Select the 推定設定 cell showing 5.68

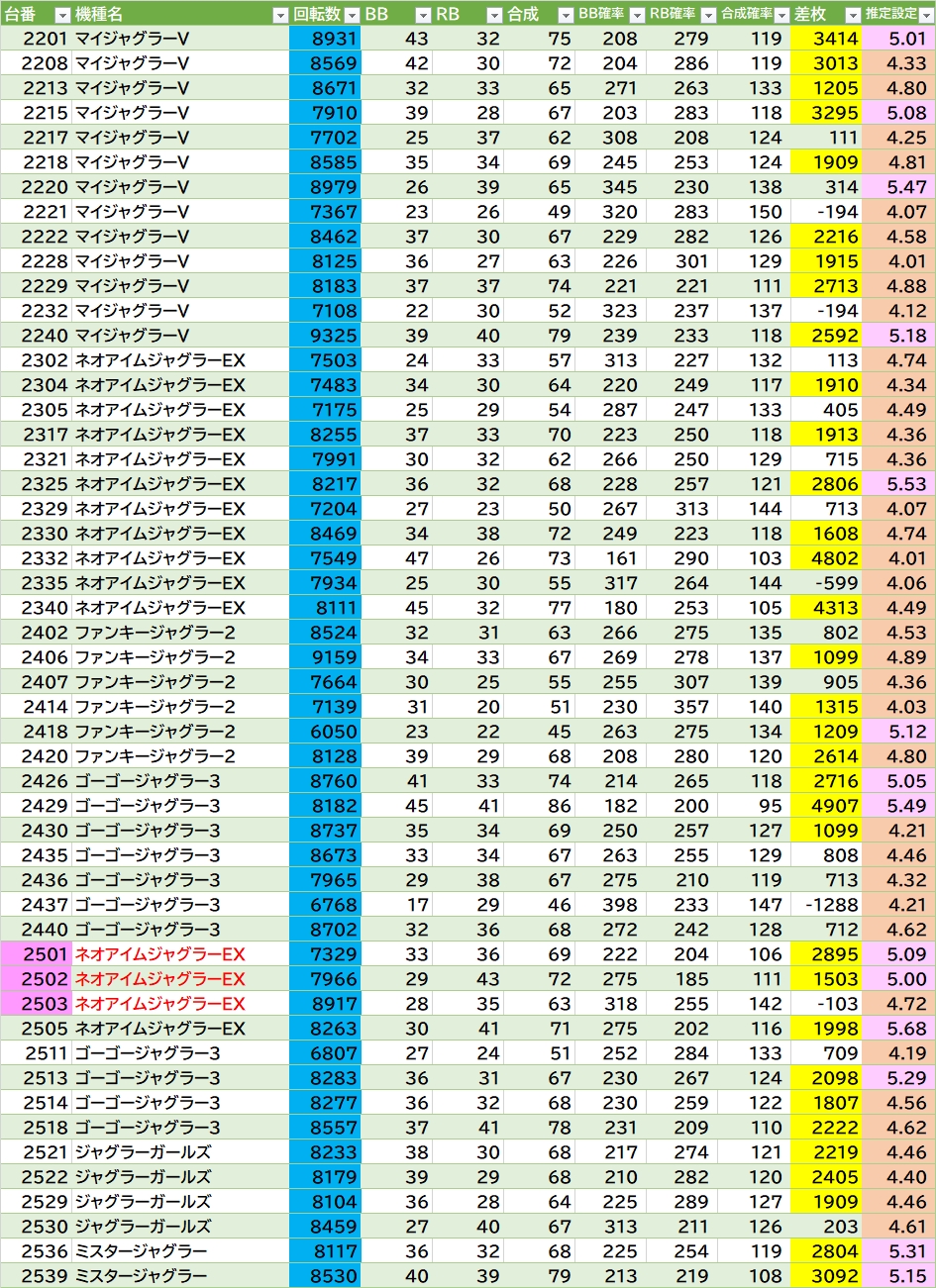point(898,1029)
